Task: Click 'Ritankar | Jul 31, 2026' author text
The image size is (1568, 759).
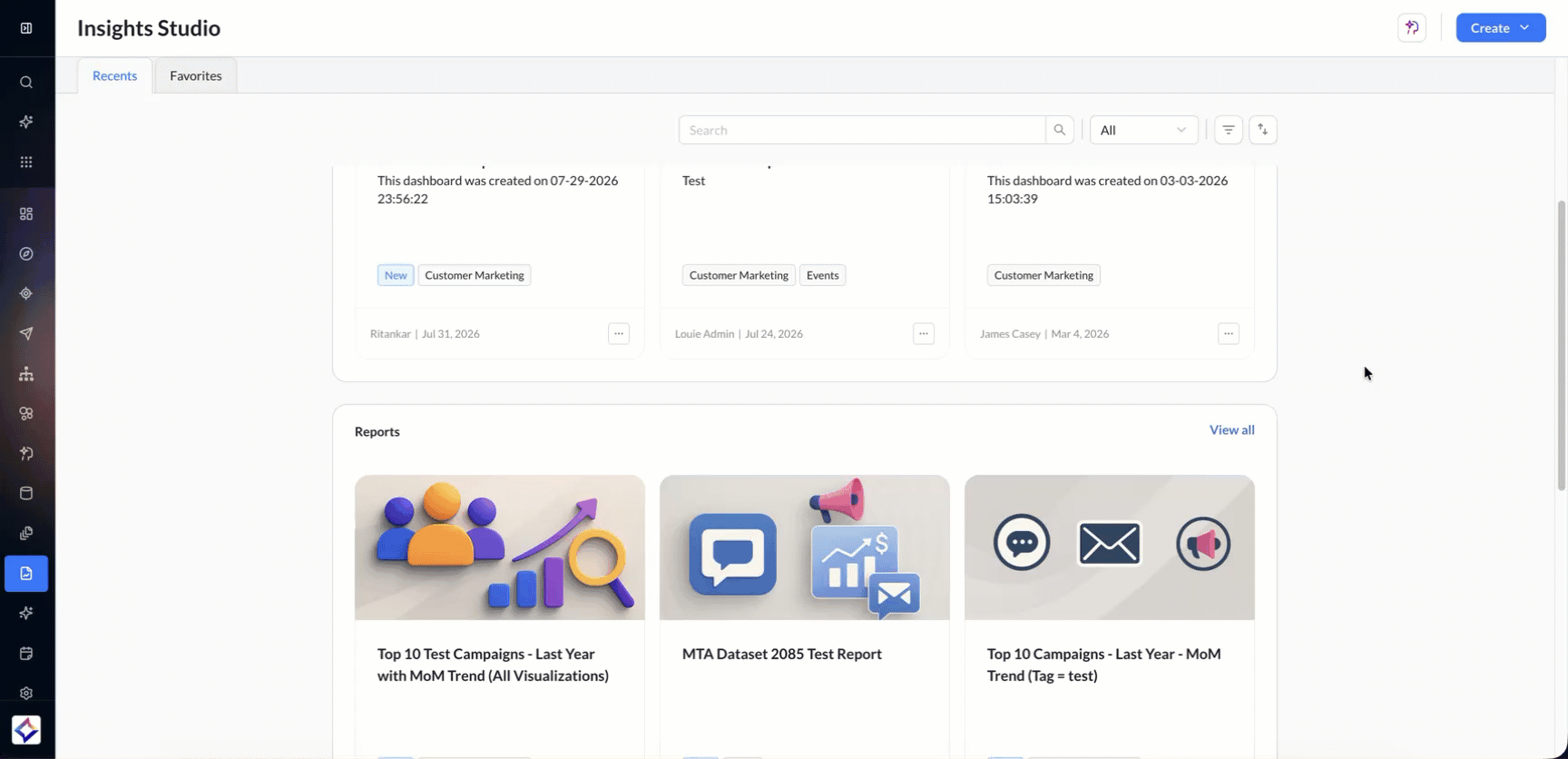Action: click(x=425, y=334)
